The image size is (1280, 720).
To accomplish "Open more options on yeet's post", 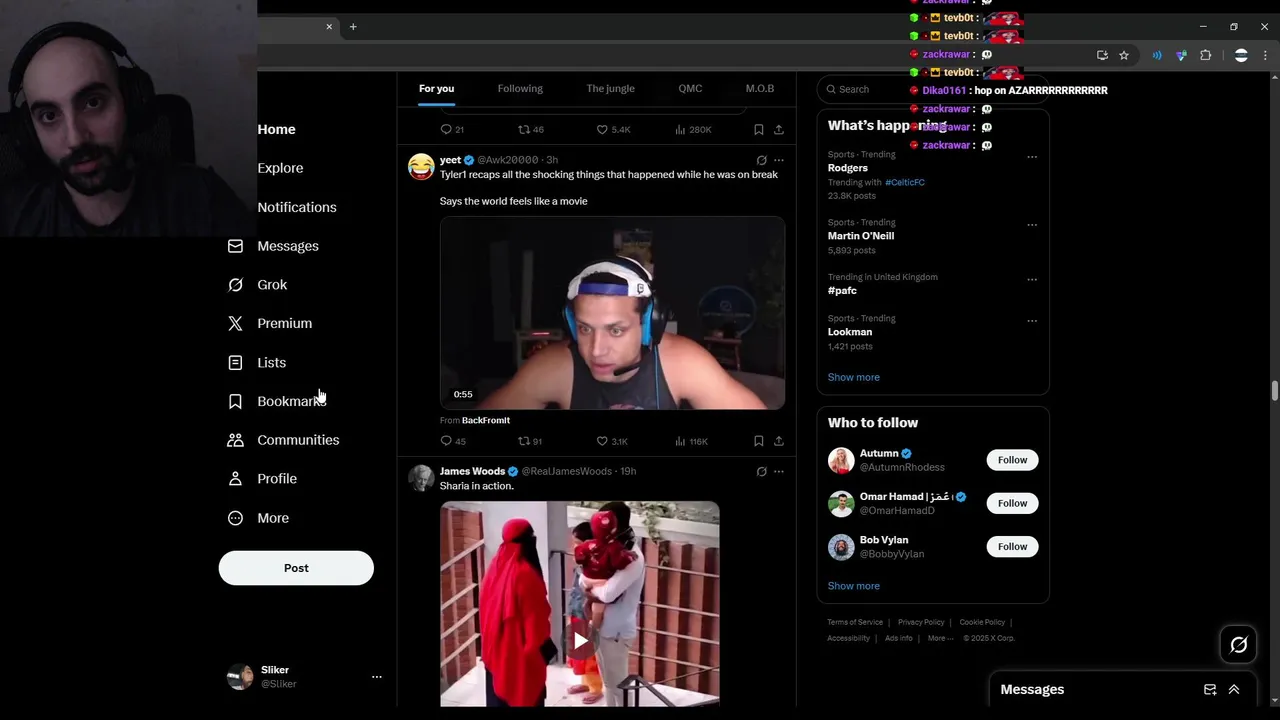I will (x=779, y=160).
